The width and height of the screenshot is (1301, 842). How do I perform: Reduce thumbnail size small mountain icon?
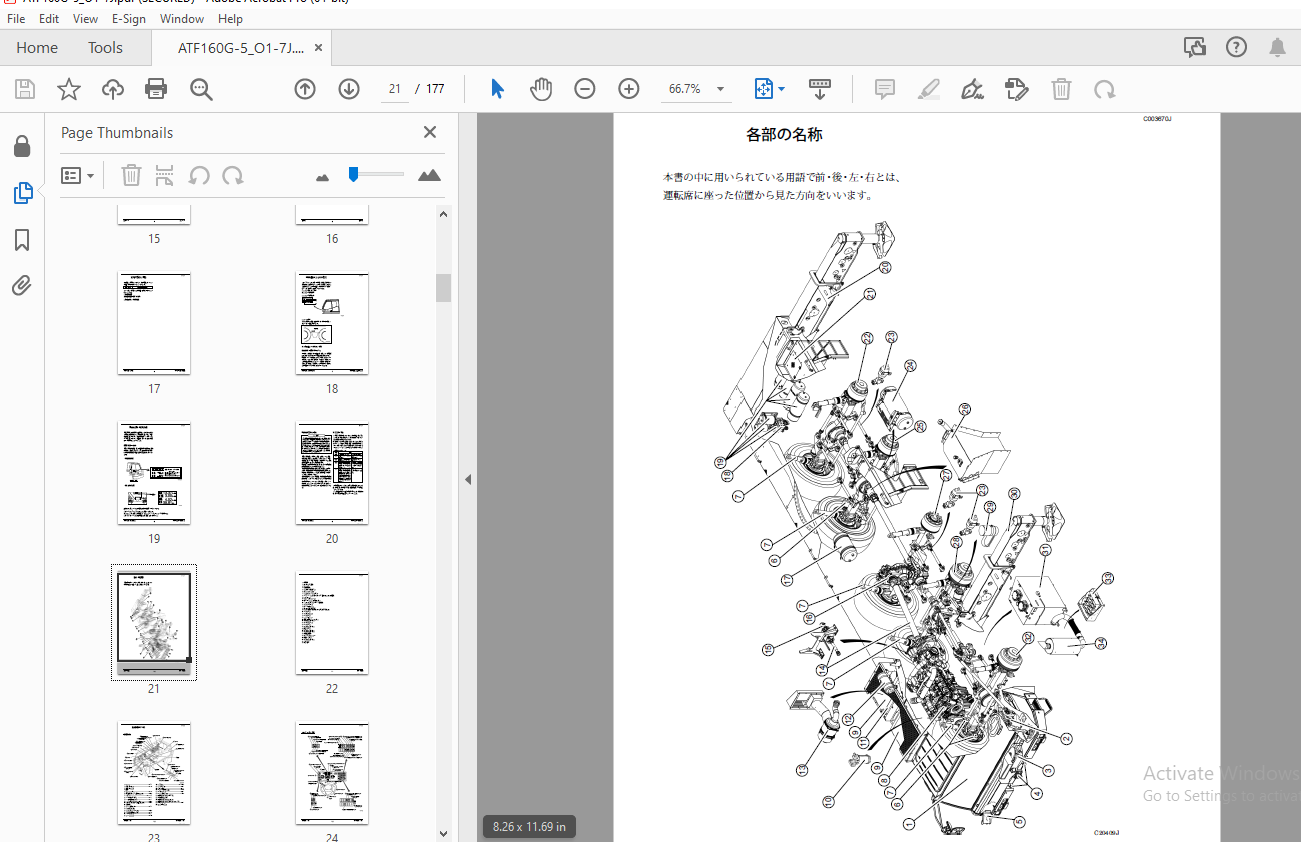coord(322,177)
